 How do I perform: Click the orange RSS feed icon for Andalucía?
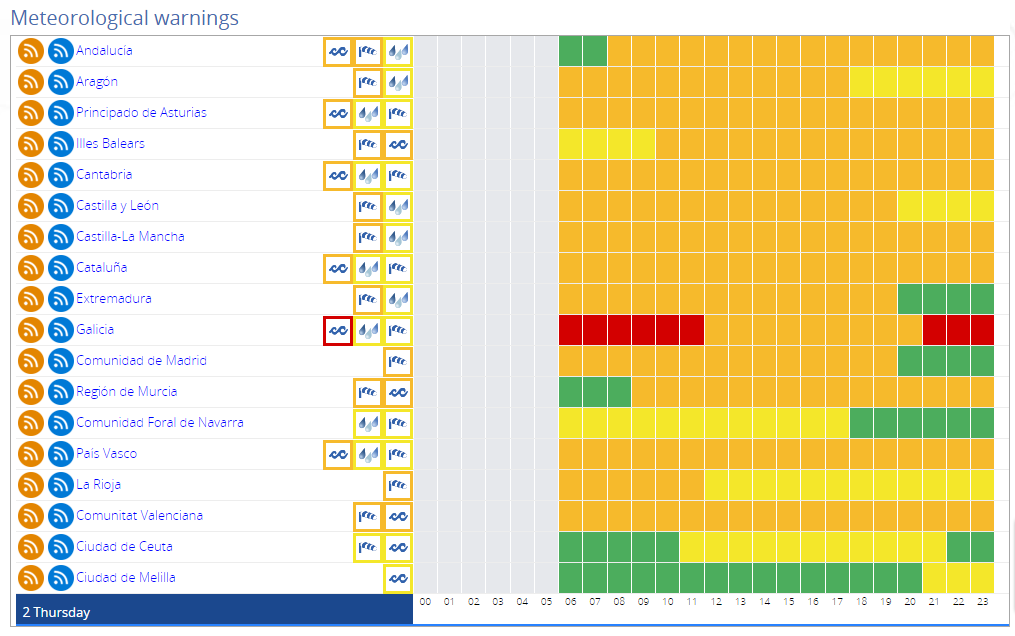point(31,51)
